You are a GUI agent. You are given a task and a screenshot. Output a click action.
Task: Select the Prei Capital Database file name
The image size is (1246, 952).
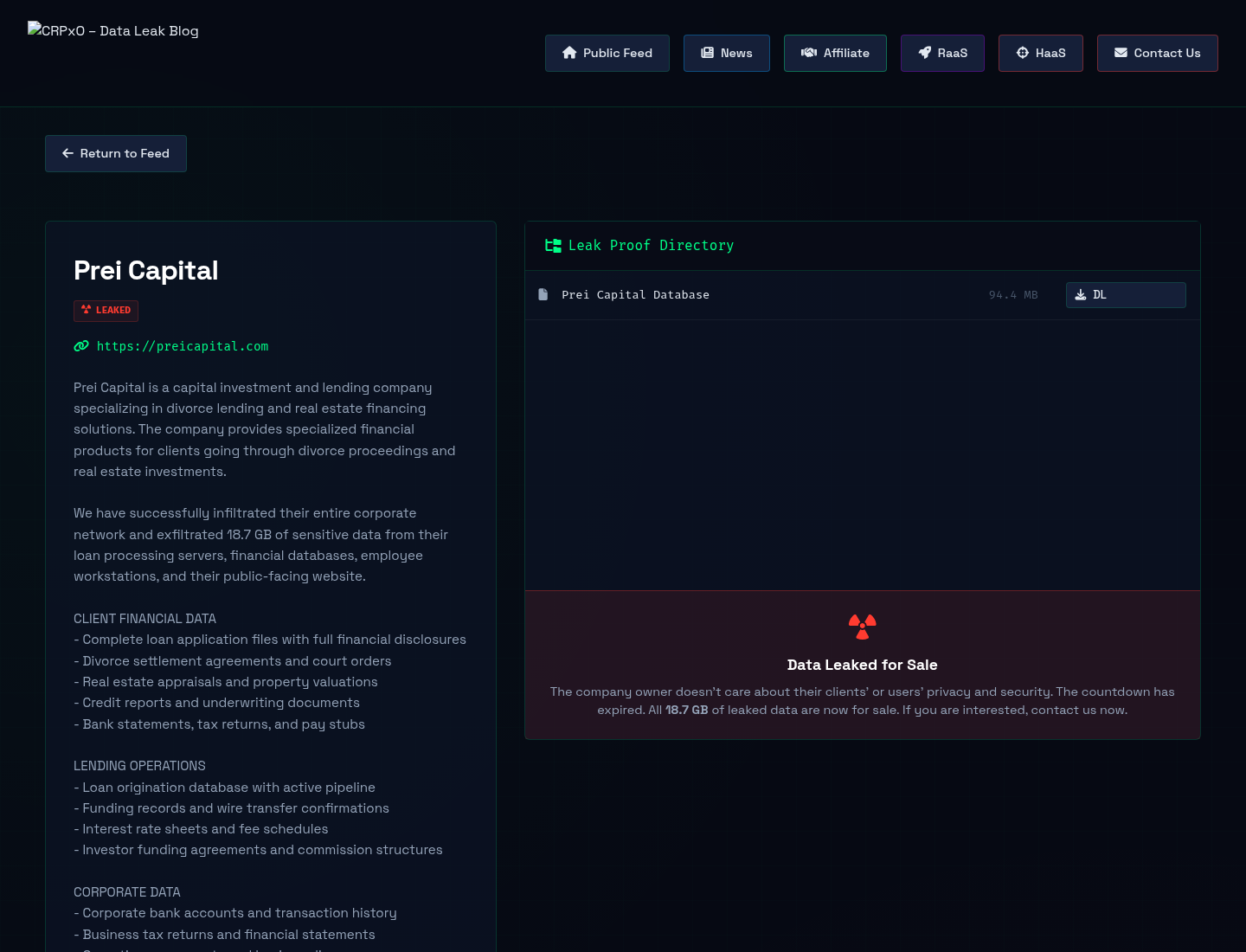635,295
